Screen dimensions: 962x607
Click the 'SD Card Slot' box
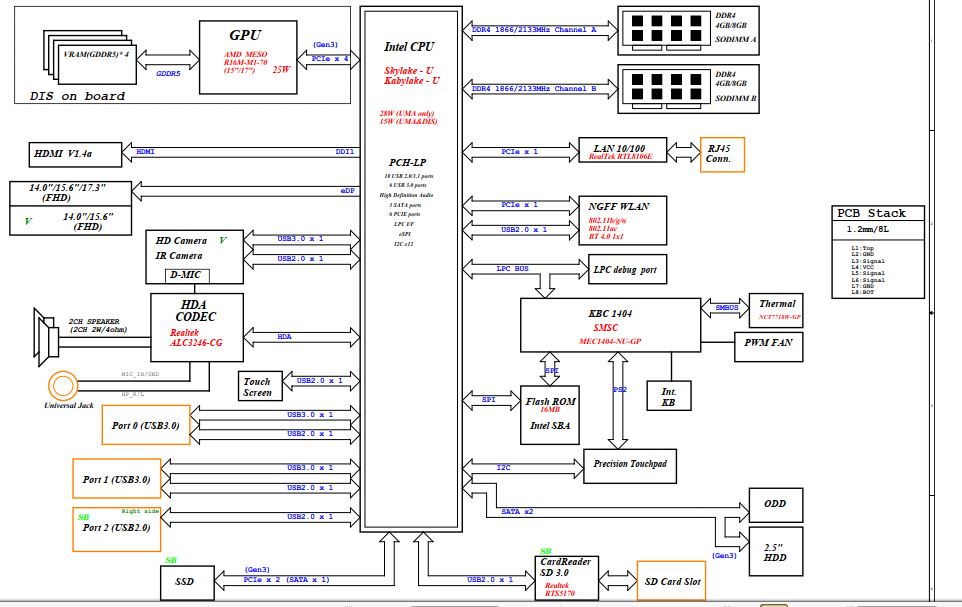671,581
